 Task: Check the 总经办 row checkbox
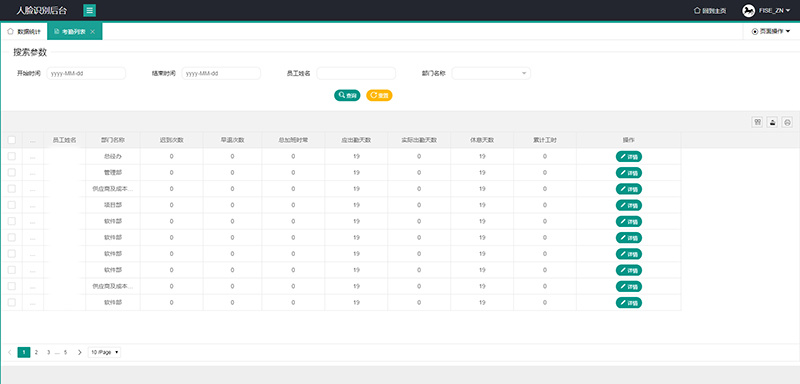[x=12, y=156]
